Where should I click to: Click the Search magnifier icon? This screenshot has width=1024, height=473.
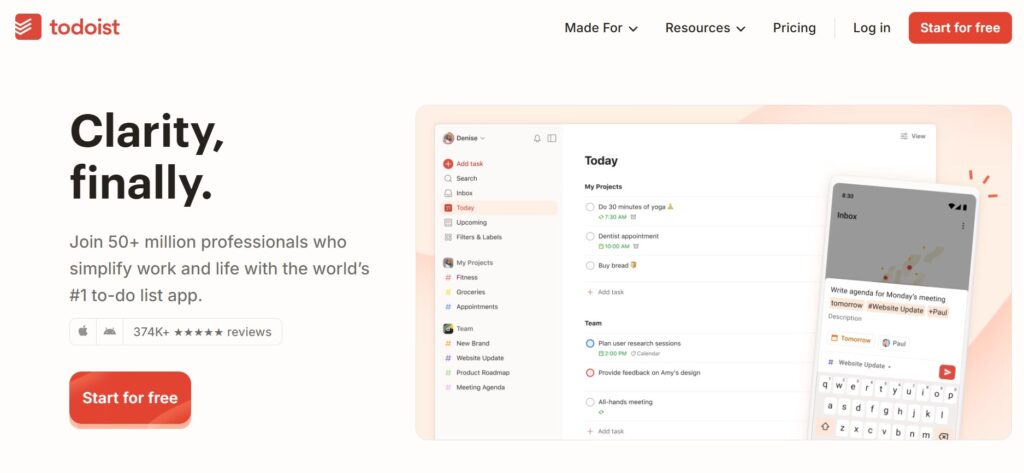click(448, 178)
